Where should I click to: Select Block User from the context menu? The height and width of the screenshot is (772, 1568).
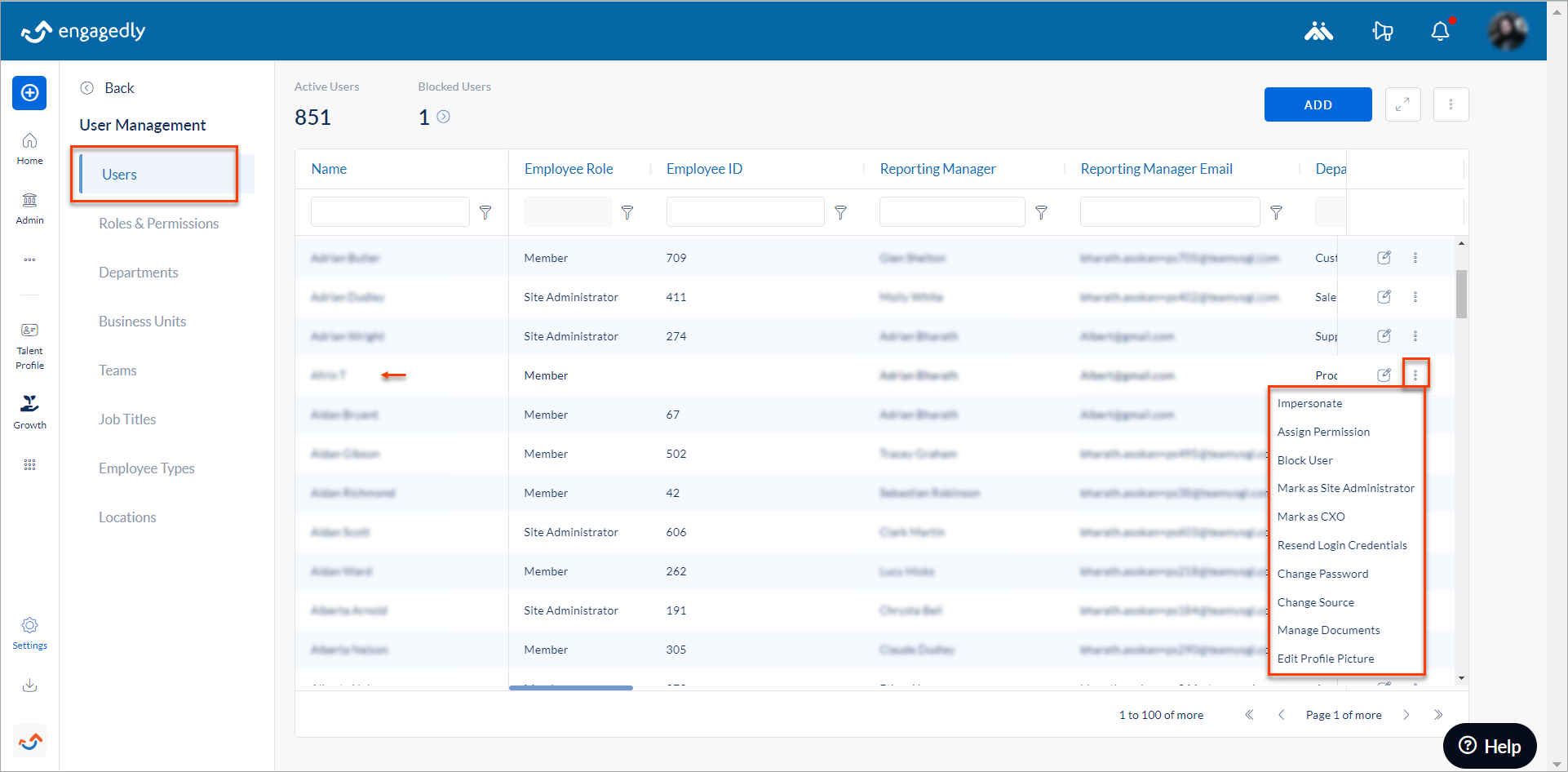(x=1304, y=459)
